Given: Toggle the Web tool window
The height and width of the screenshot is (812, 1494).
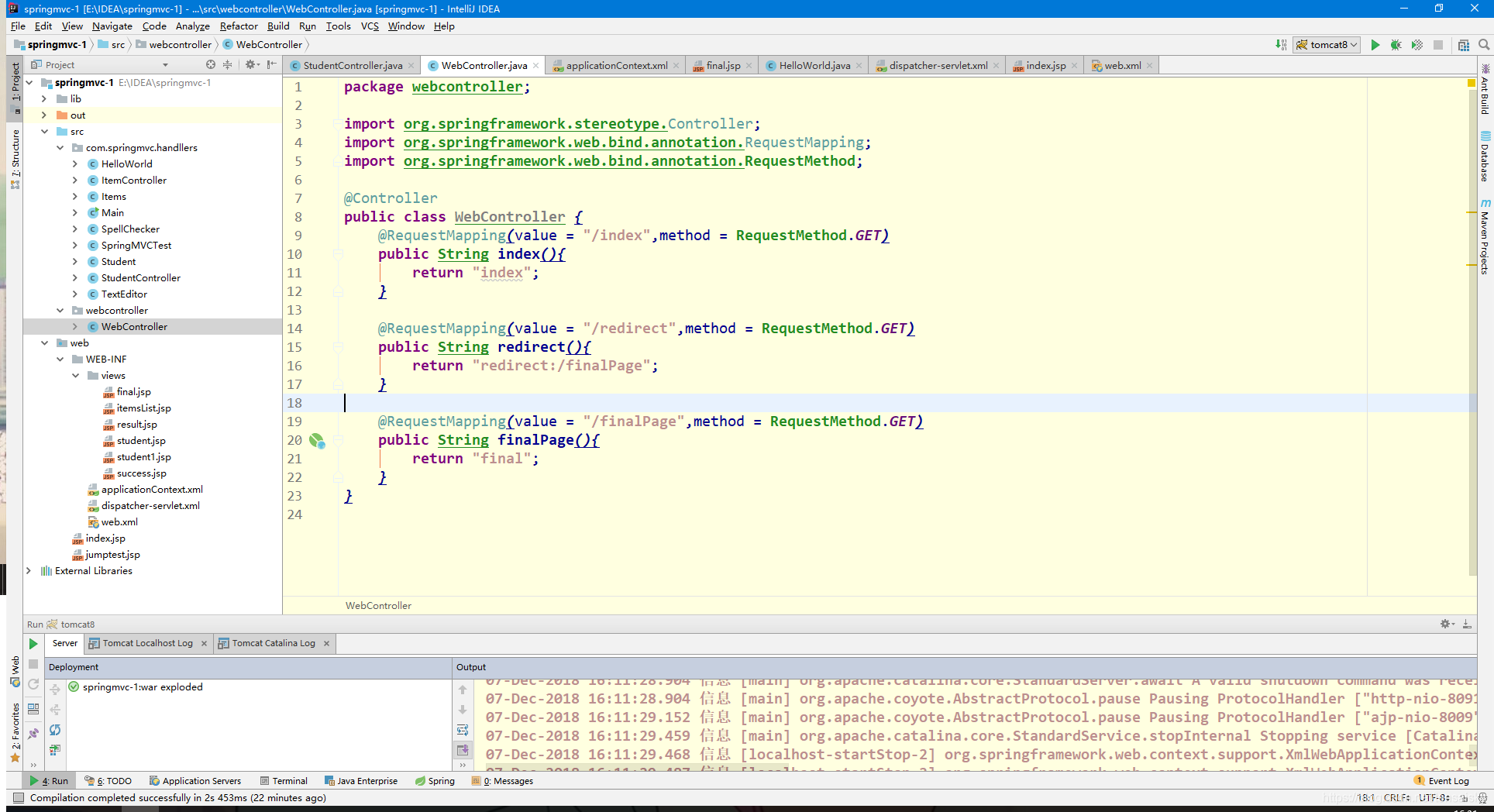Looking at the screenshot, I should (x=15, y=671).
